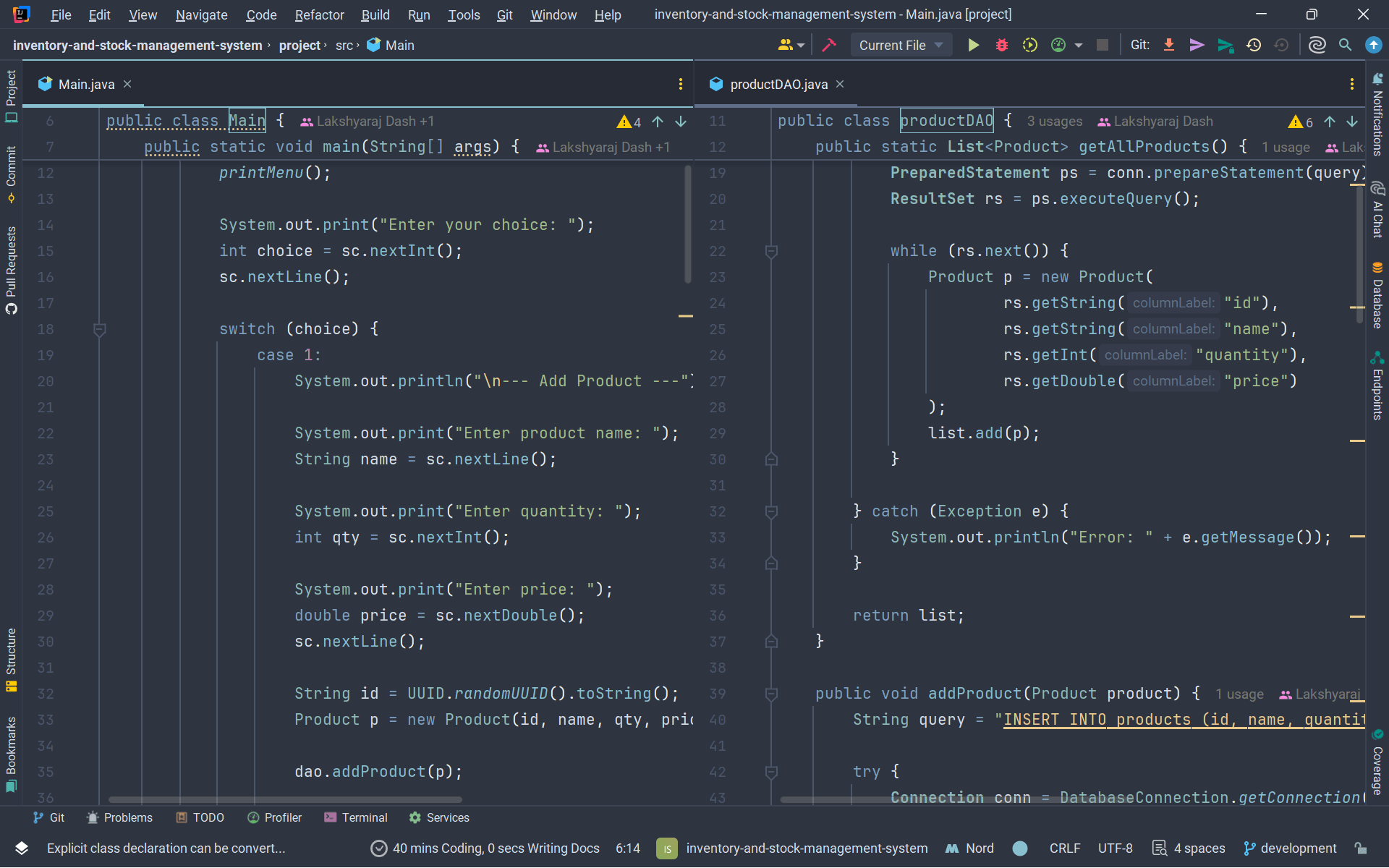1389x868 pixels.
Task: Click the green Run button
Action: pyautogui.click(x=973, y=46)
